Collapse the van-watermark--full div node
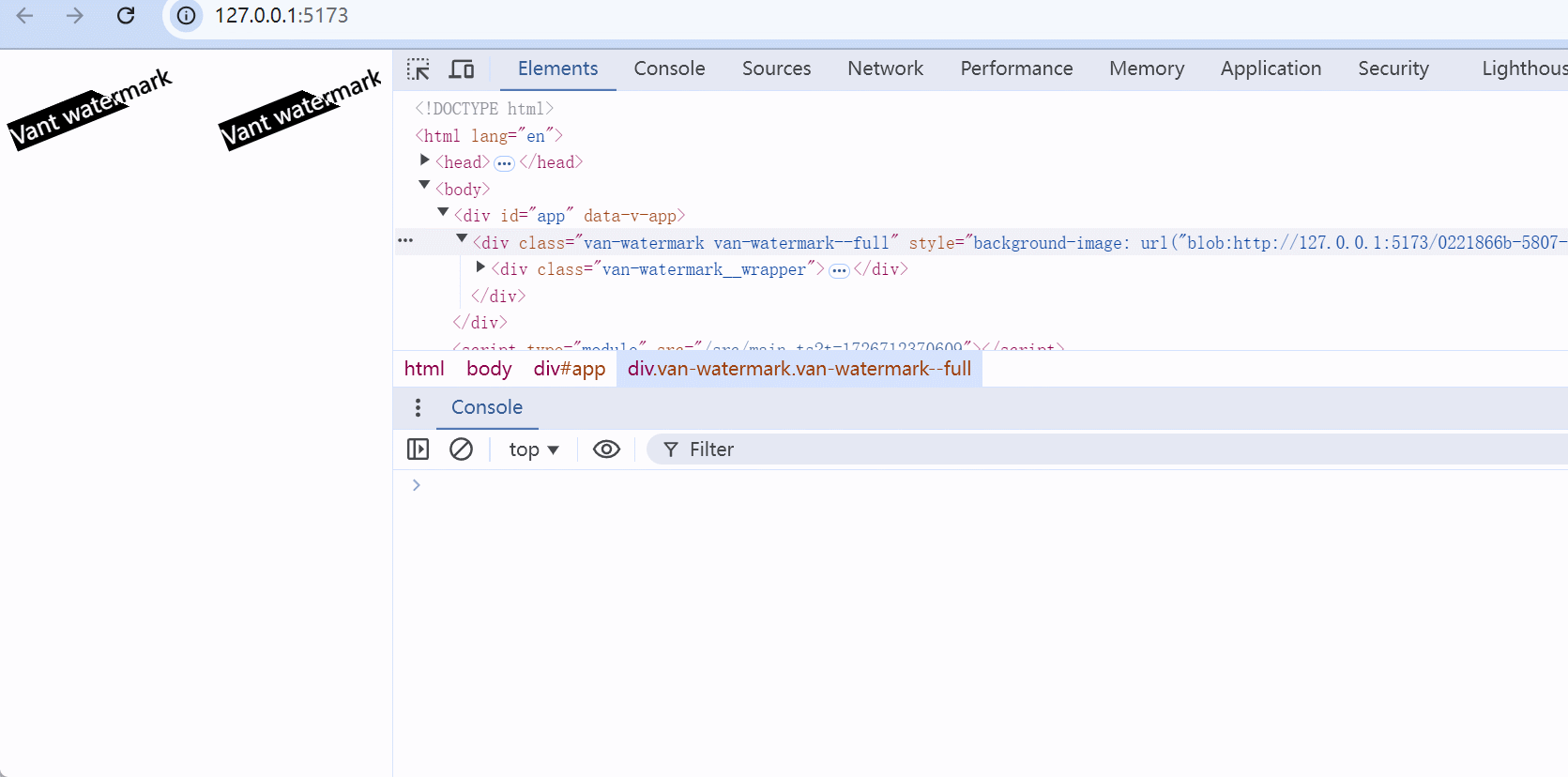1568x777 pixels. (x=462, y=239)
